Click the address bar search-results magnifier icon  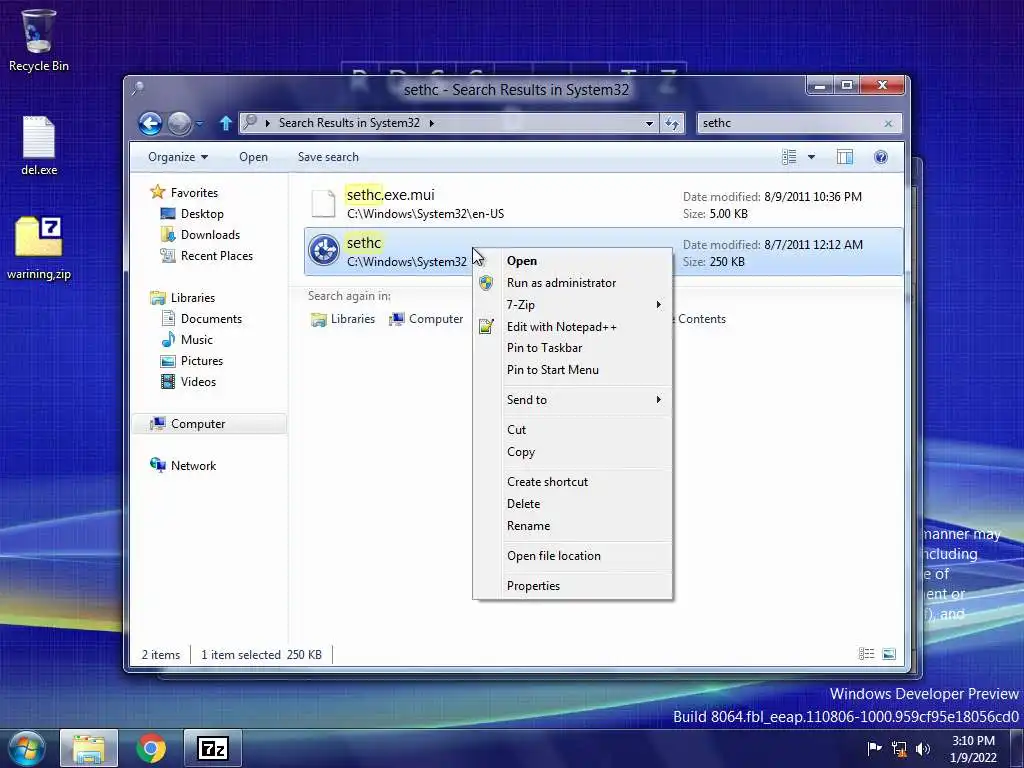250,122
